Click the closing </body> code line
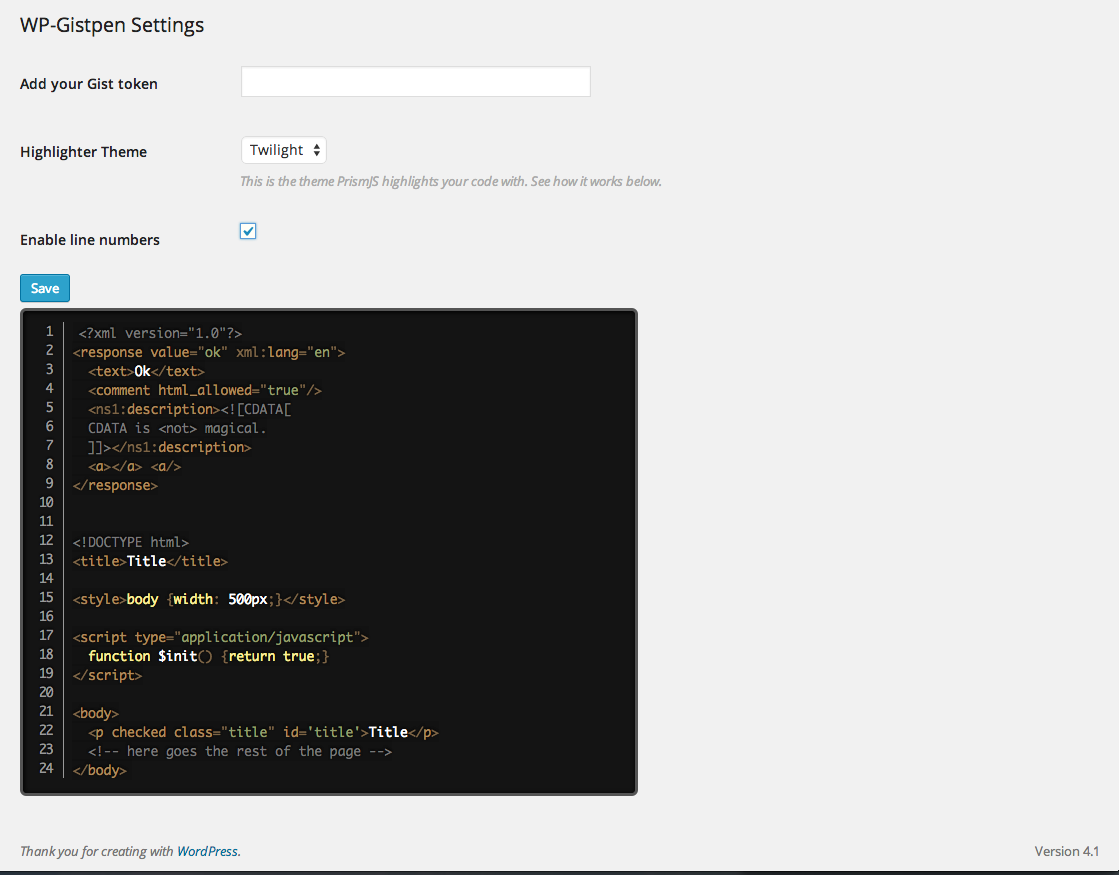 click(100, 770)
